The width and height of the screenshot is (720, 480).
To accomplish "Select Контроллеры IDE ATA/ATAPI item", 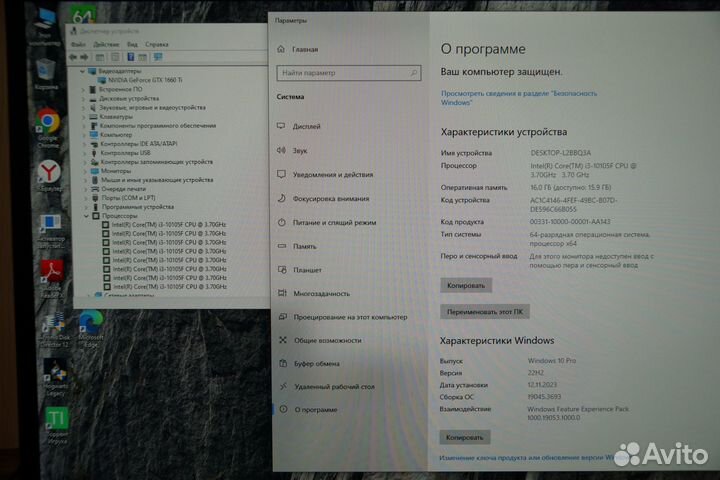I will pyautogui.click(x=139, y=144).
